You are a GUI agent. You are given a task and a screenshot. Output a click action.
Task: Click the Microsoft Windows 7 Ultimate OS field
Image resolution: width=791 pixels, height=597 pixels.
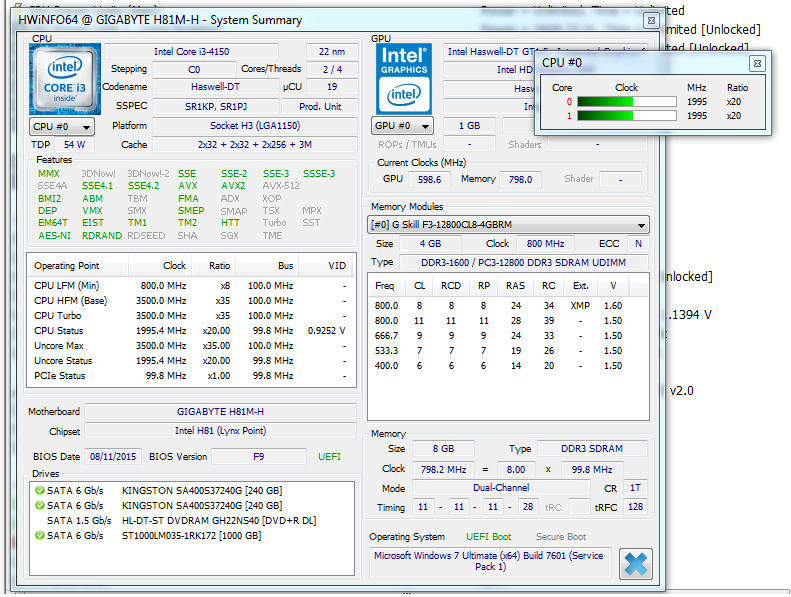click(490, 561)
